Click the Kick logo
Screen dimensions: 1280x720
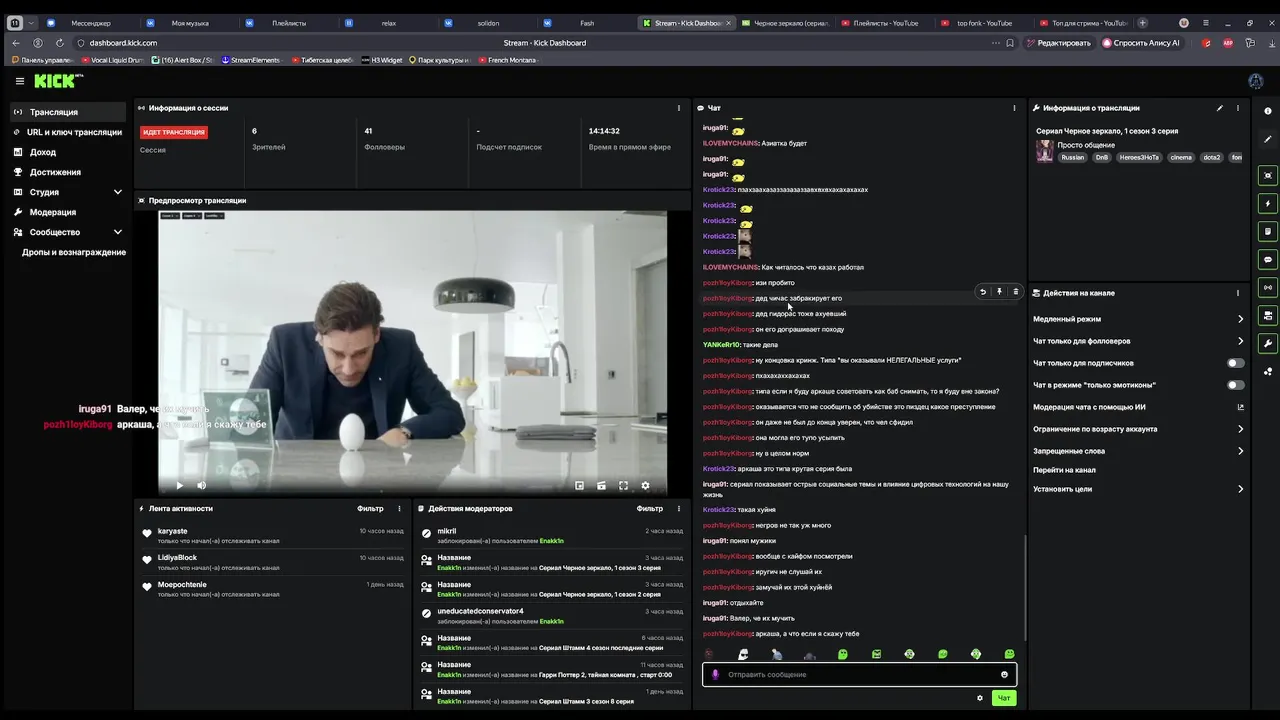click(54, 81)
